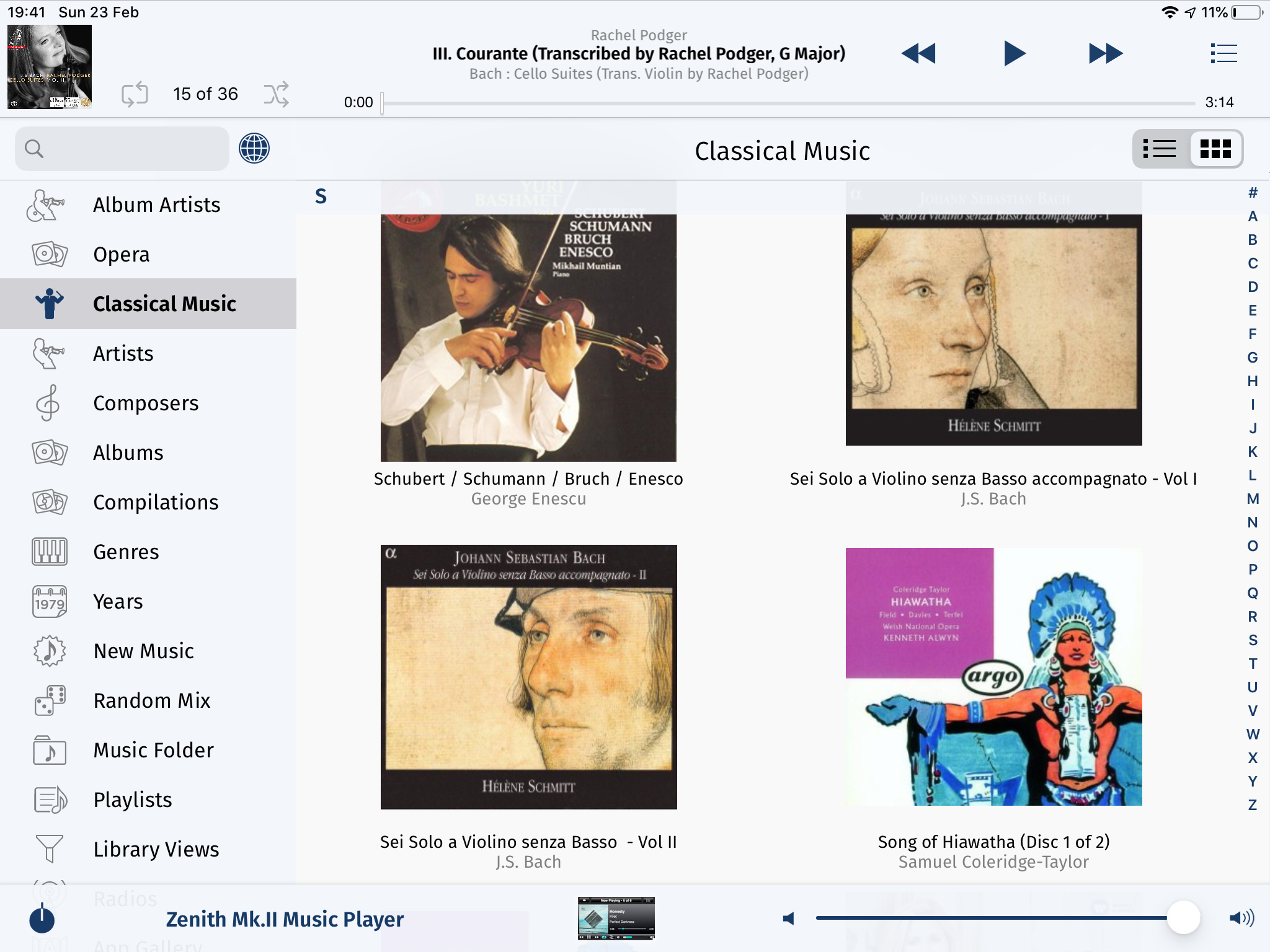Click the George Enescu artist label
This screenshot has height=952, width=1270.
(x=528, y=499)
